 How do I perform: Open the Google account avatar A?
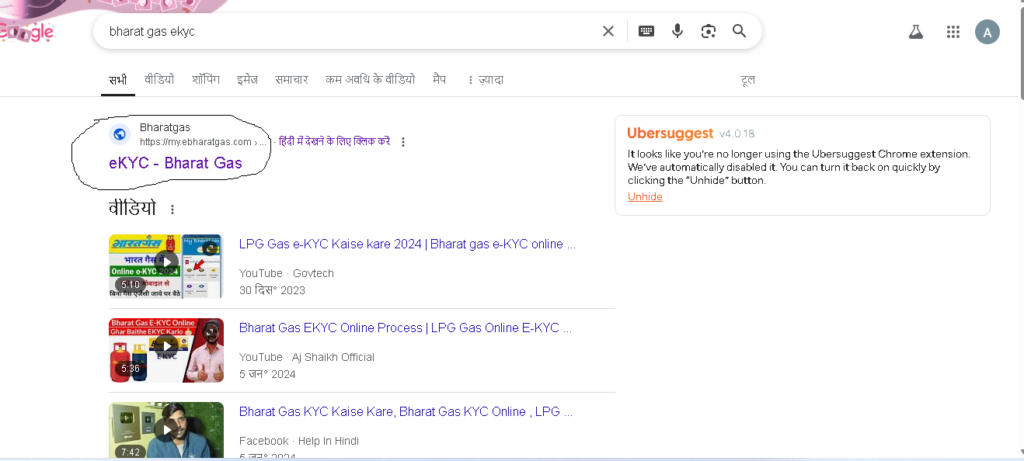987,32
